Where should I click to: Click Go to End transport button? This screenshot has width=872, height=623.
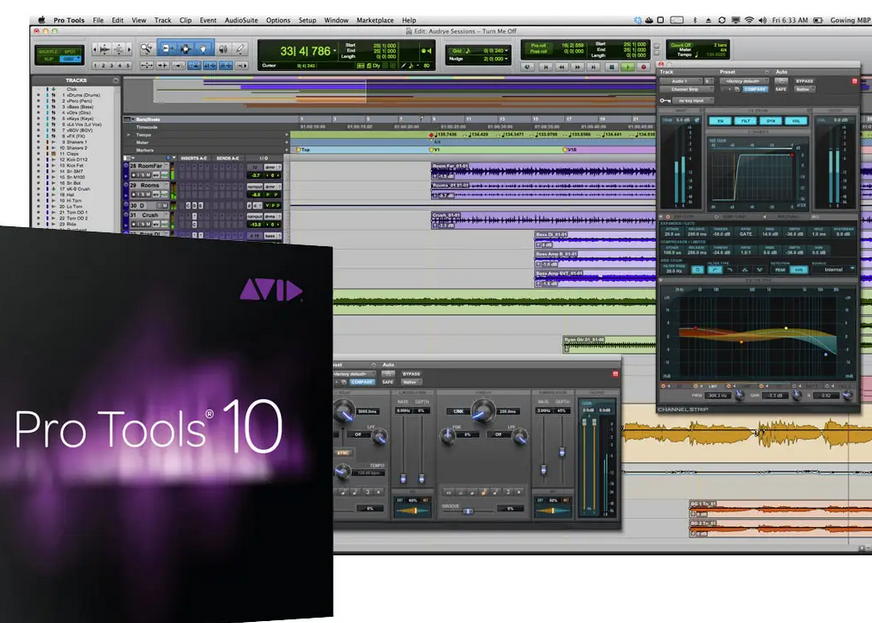click(594, 67)
